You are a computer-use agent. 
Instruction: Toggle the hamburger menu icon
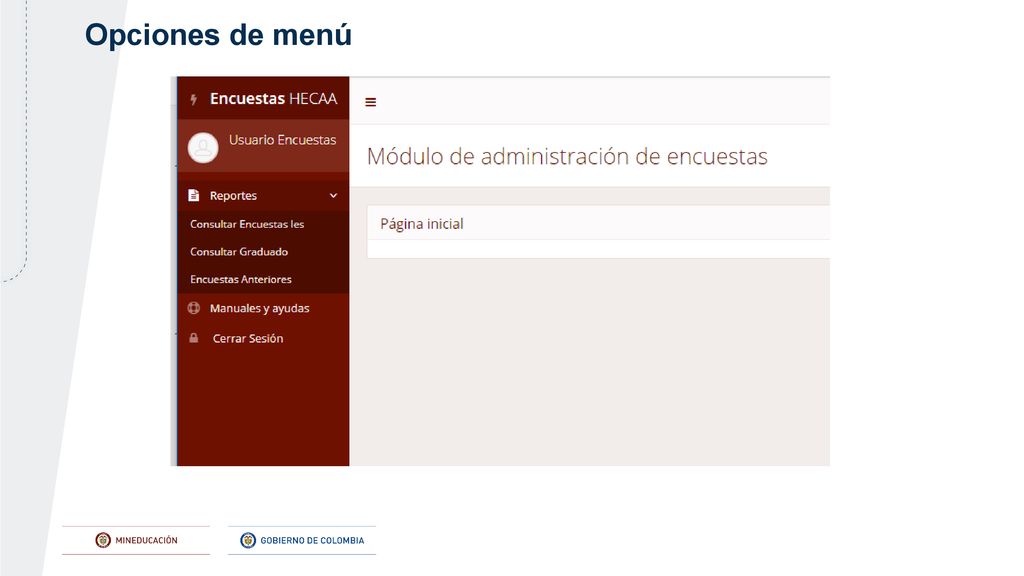click(x=370, y=102)
